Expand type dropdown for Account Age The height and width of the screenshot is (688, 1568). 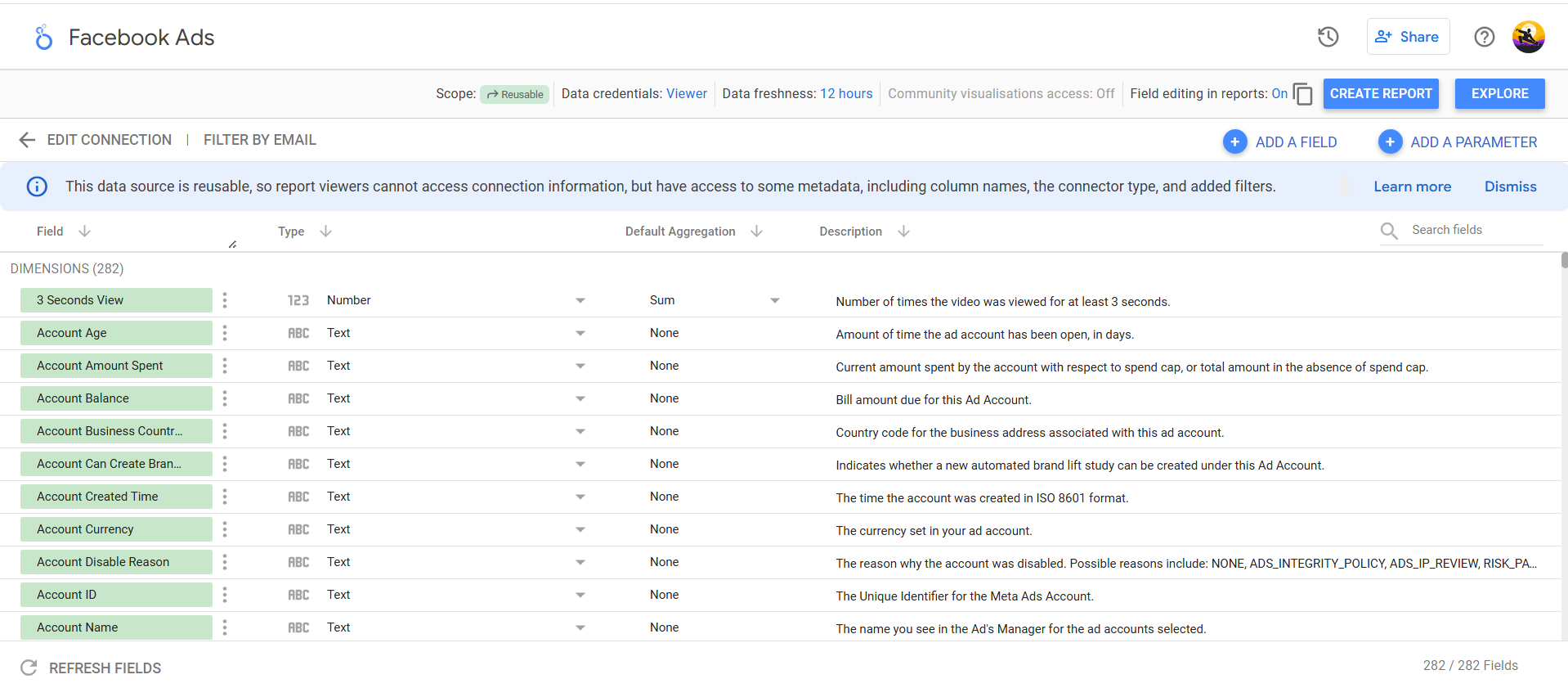580,333
